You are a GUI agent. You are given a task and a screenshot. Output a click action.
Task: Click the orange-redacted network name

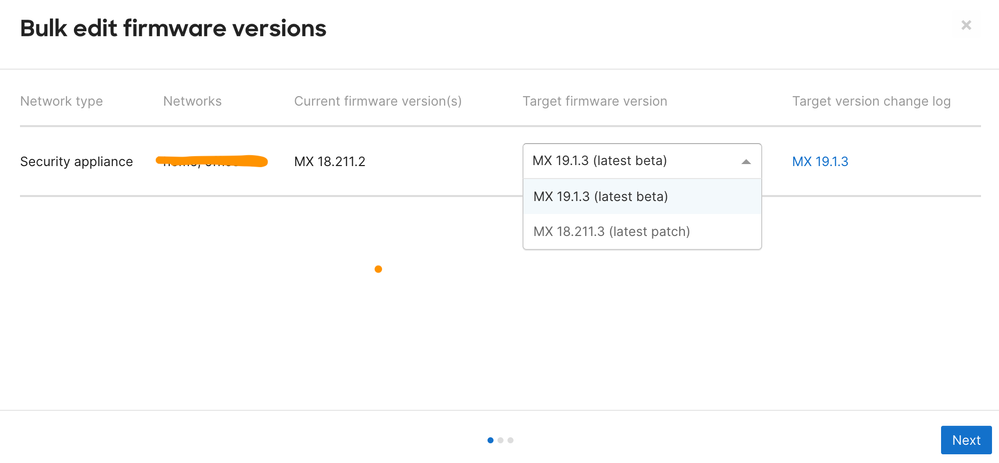[x=212, y=161]
